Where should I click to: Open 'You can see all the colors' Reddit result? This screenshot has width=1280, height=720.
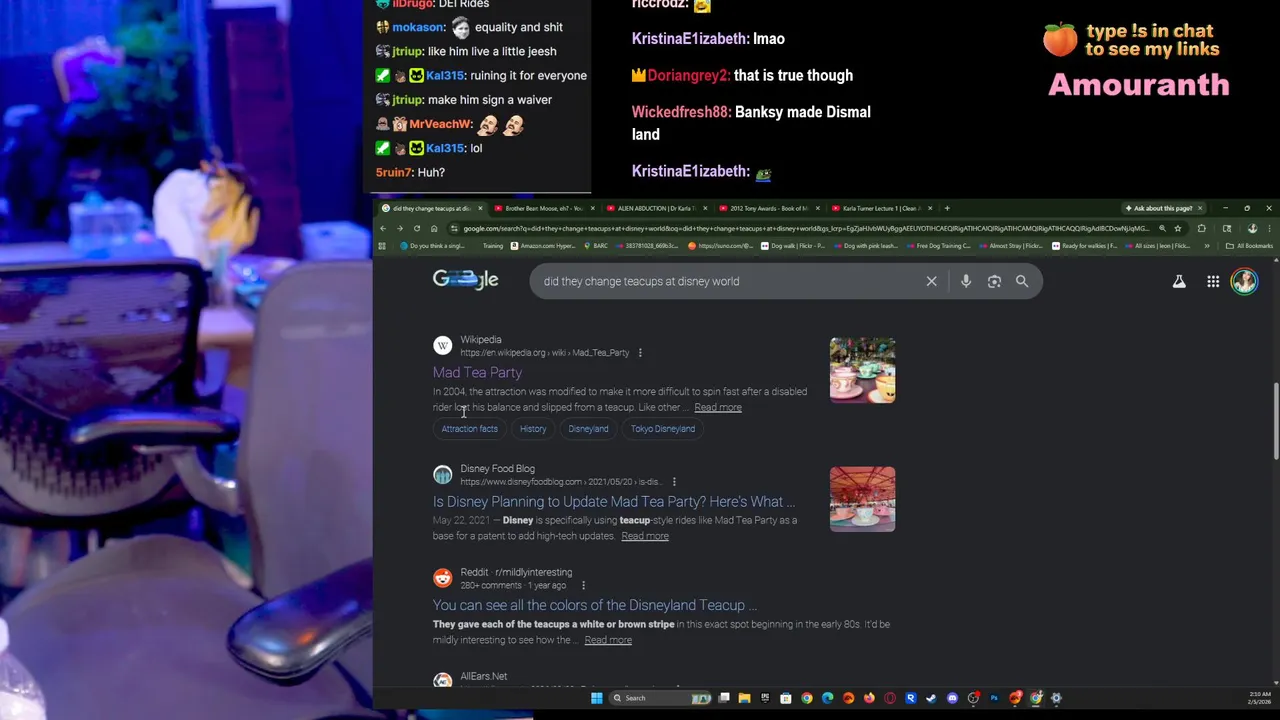pos(594,605)
